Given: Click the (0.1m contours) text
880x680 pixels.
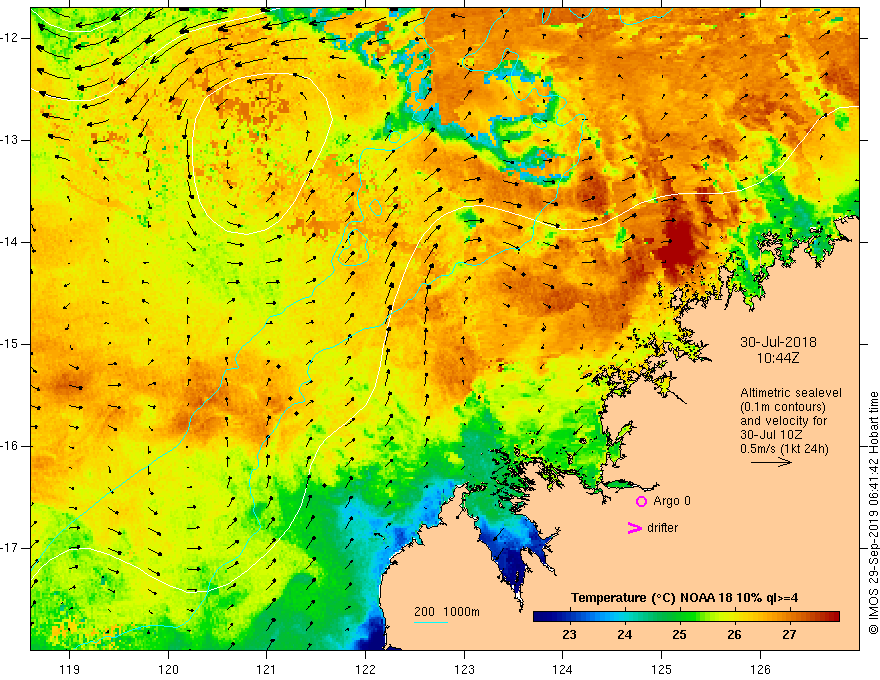Looking at the screenshot, I should [x=782, y=407].
